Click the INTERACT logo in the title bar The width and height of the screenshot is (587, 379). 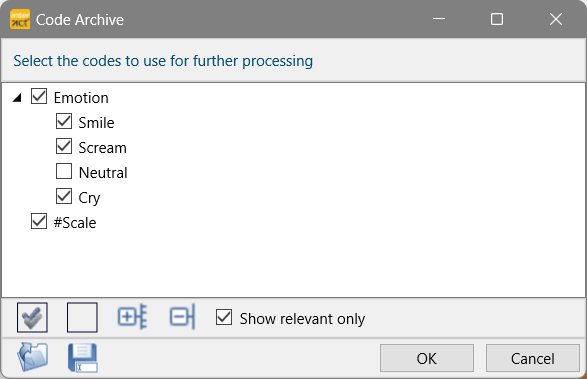(20, 19)
